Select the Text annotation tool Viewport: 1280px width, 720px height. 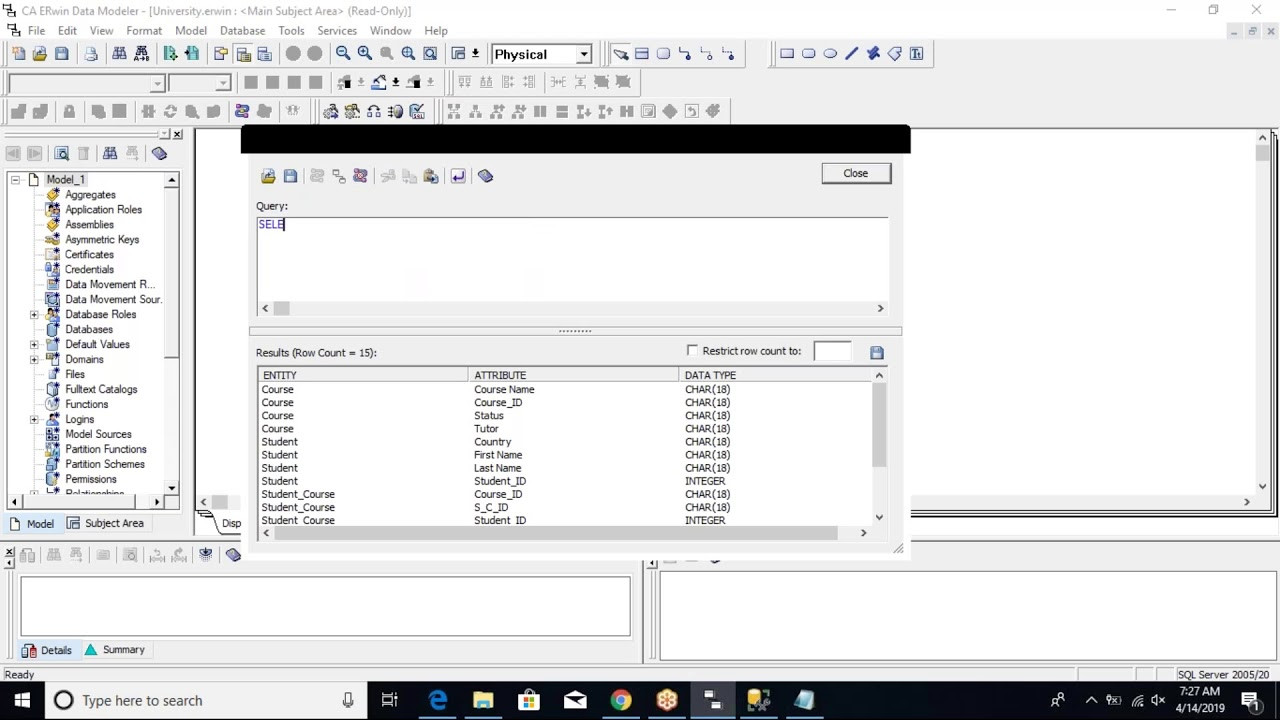coord(916,54)
